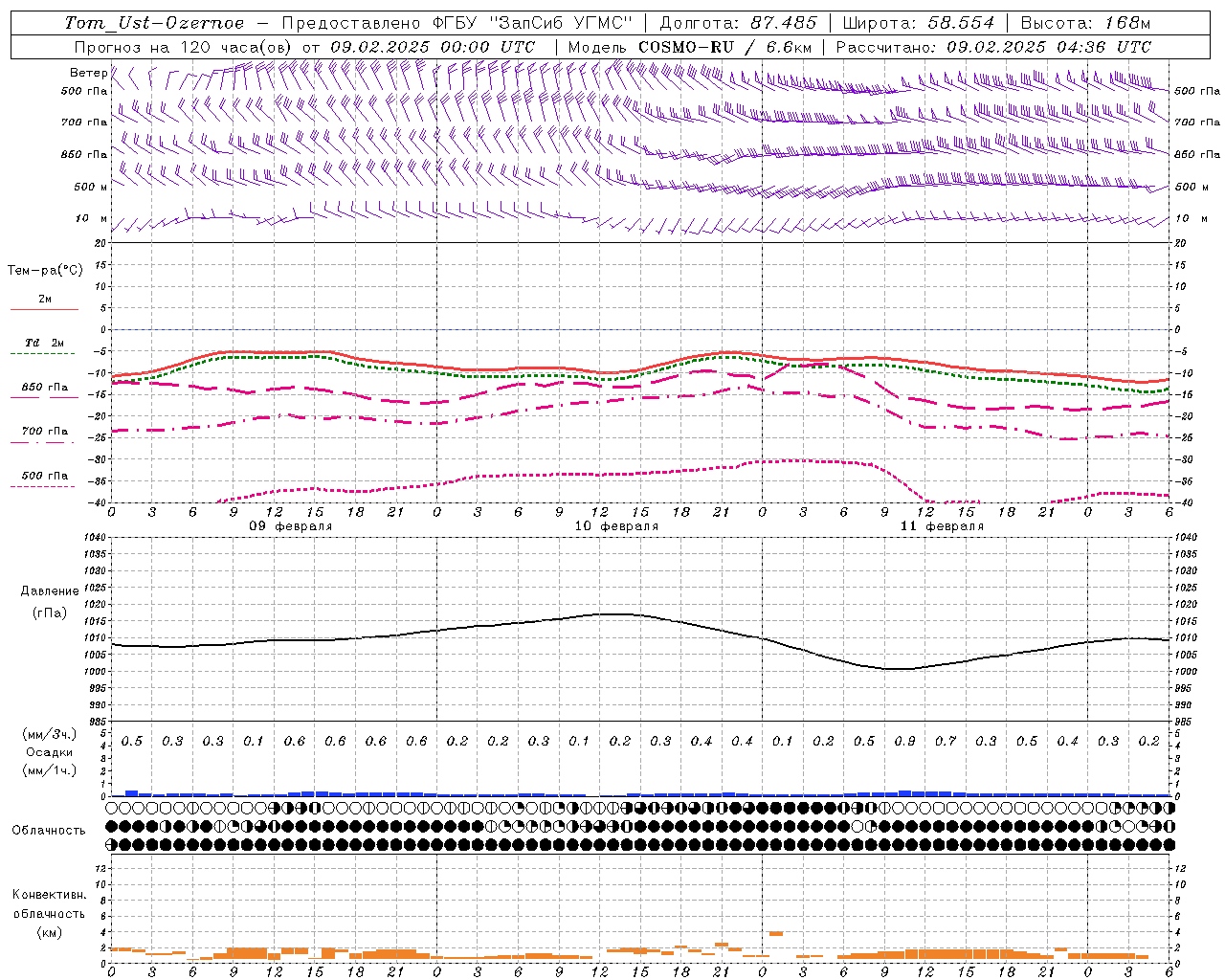1225x980 pixels.
Task: Click the 'Конвективн.' convective cloud label
Action: coord(50,895)
